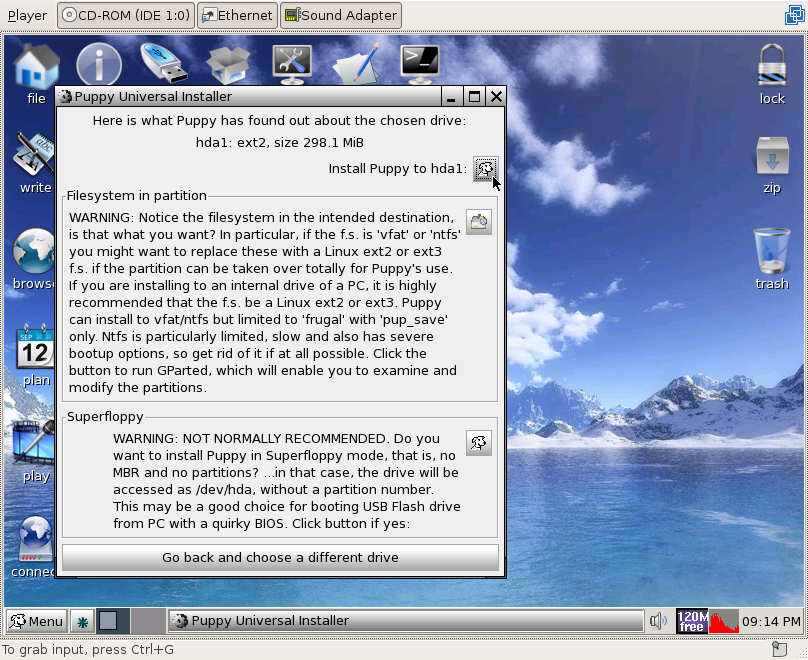Open the plan calendar desktop icon

[x=35, y=356]
